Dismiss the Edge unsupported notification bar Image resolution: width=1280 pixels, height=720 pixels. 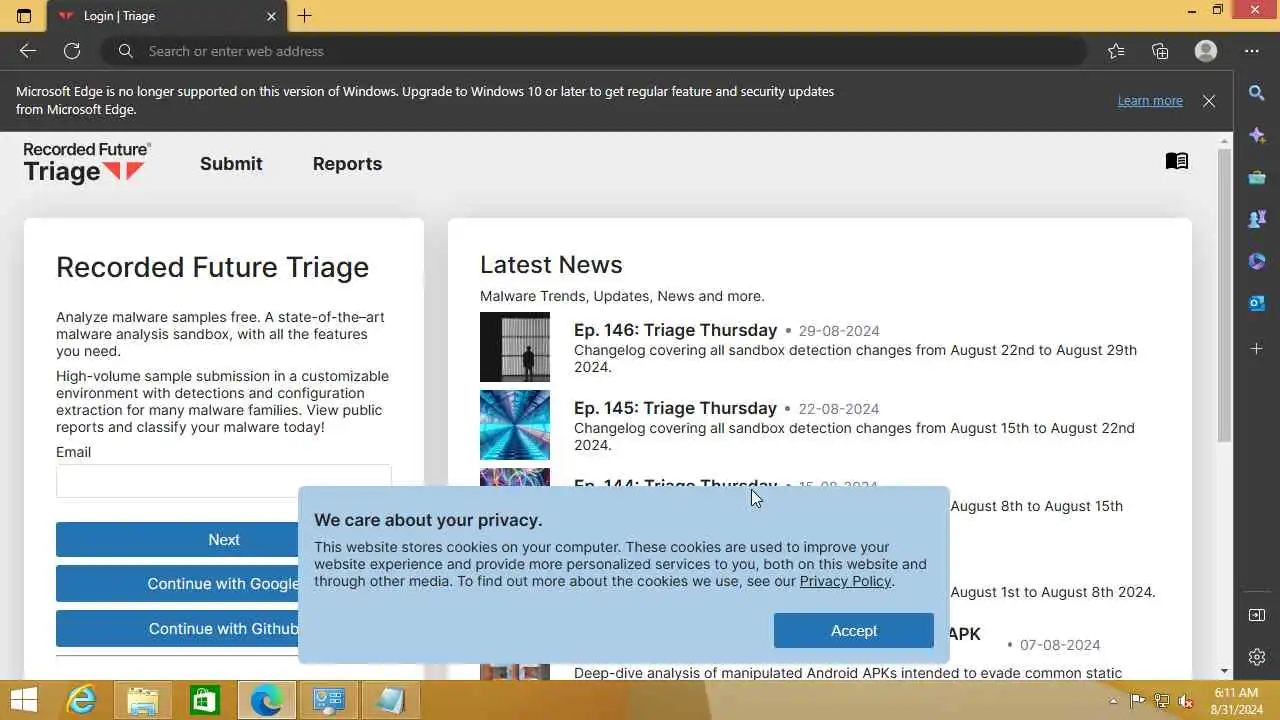click(x=1209, y=101)
